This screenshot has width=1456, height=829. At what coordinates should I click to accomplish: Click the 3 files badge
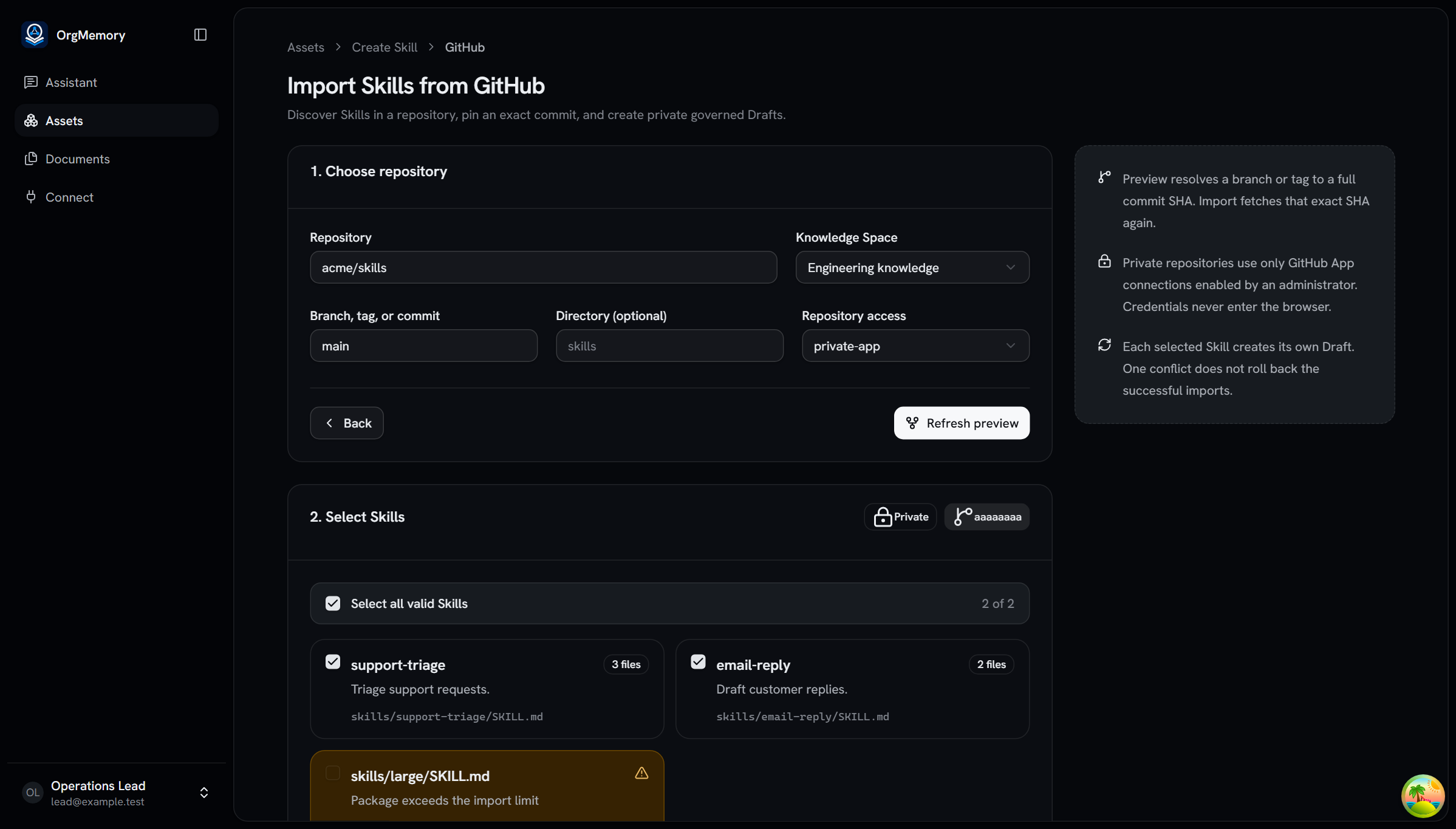pyautogui.click(x=626, y=664)
